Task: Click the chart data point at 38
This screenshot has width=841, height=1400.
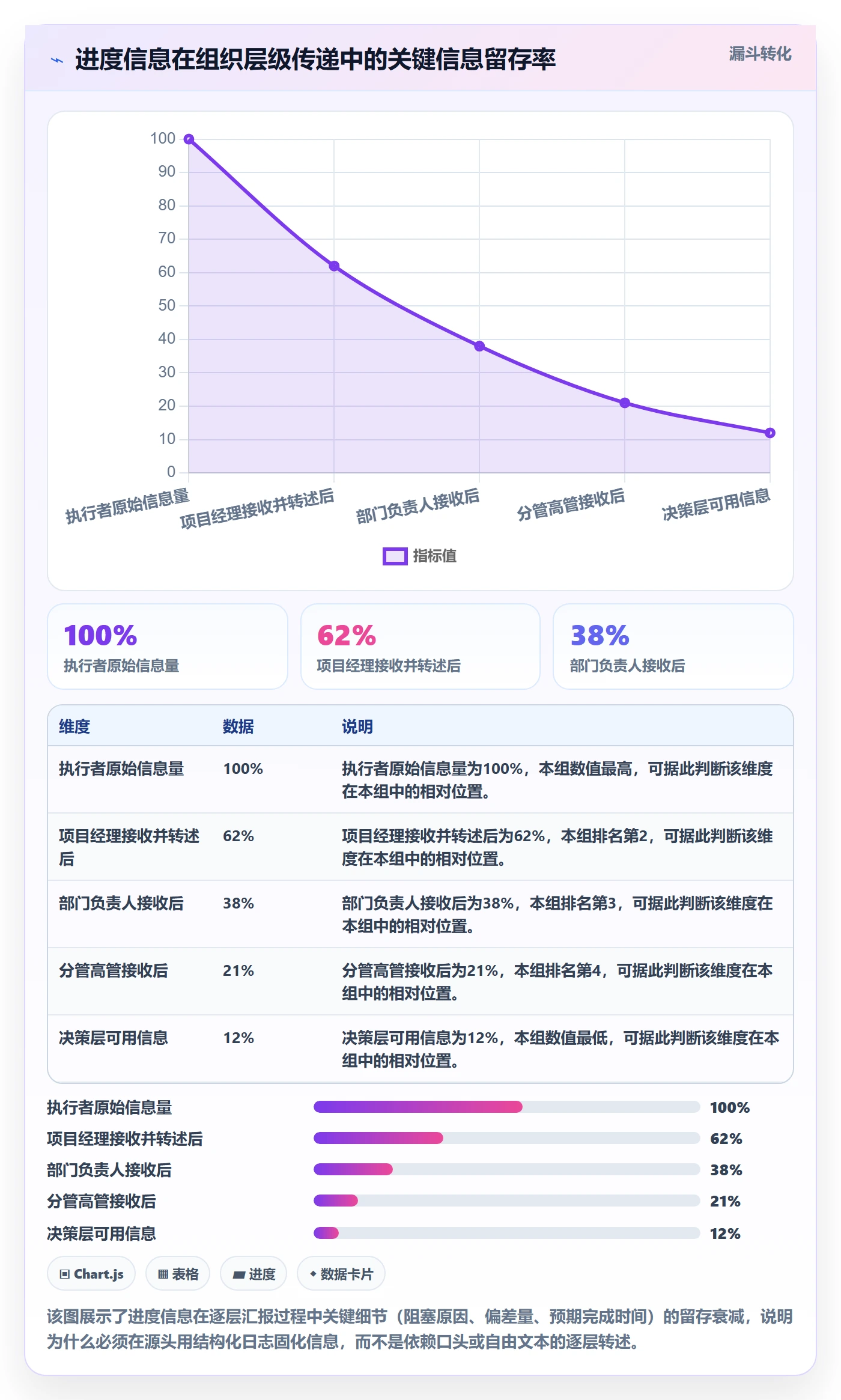Action: point(479,346)
